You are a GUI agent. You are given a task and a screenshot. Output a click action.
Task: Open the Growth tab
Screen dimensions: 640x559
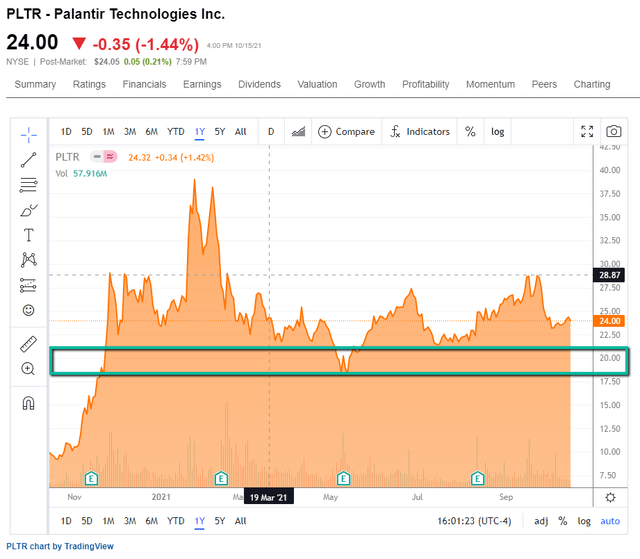click(x=369, y=84)
